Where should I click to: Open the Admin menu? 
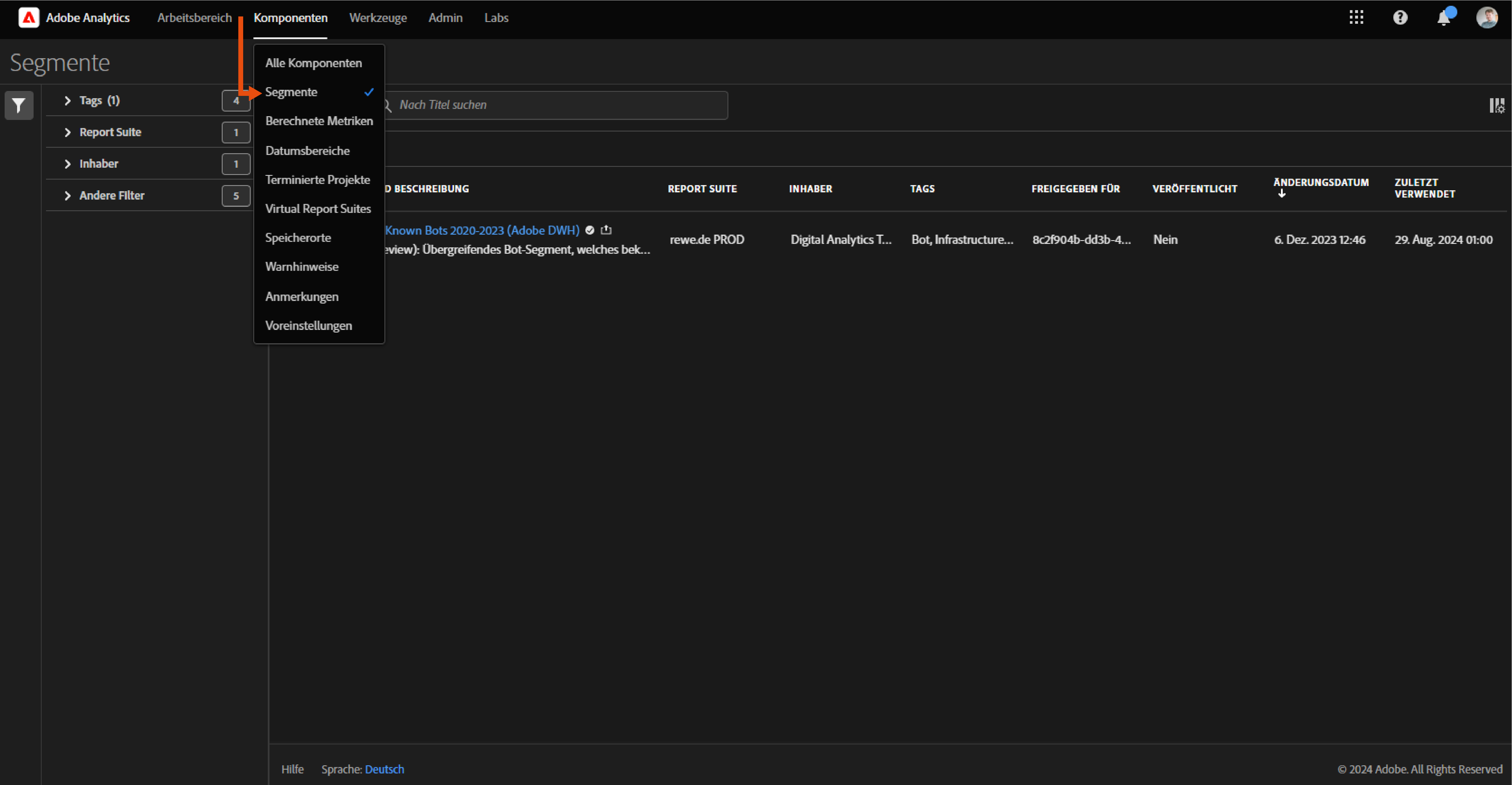(x=446, y=18)
